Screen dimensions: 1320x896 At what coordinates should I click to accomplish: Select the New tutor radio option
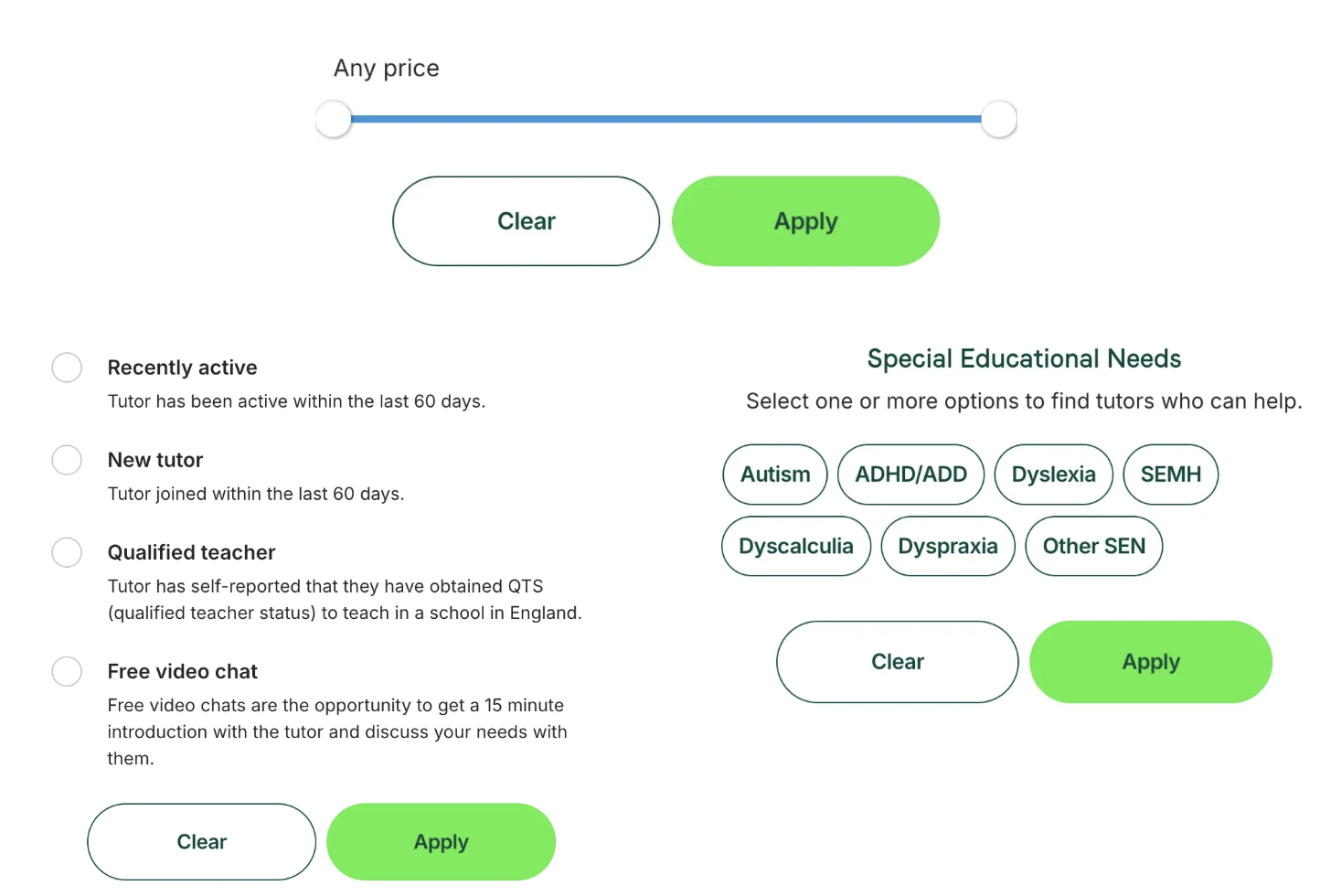pyautogui.click(x=67, y=460)
